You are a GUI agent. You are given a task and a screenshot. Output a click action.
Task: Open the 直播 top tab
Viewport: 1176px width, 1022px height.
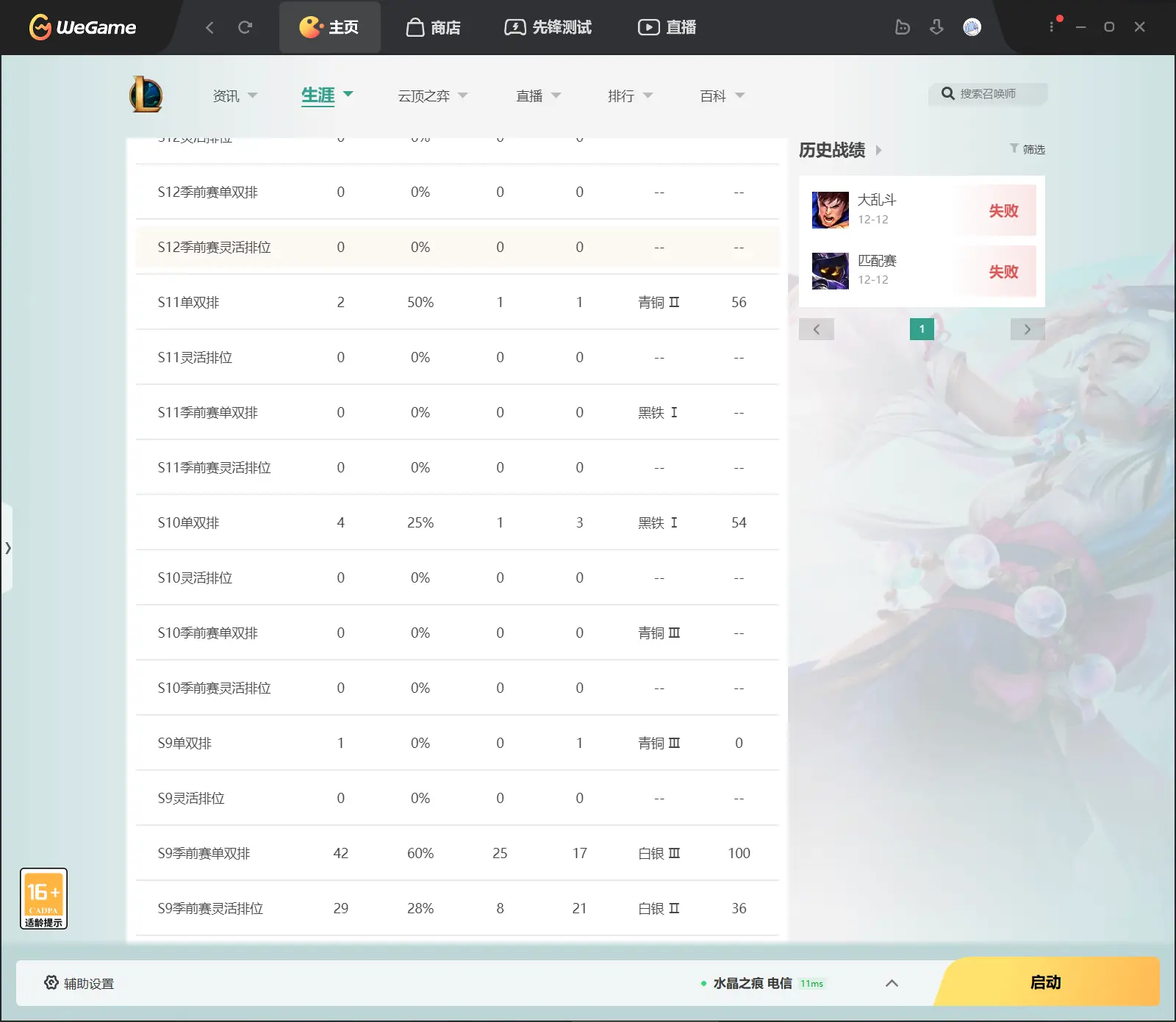click(x=667, y=27)
